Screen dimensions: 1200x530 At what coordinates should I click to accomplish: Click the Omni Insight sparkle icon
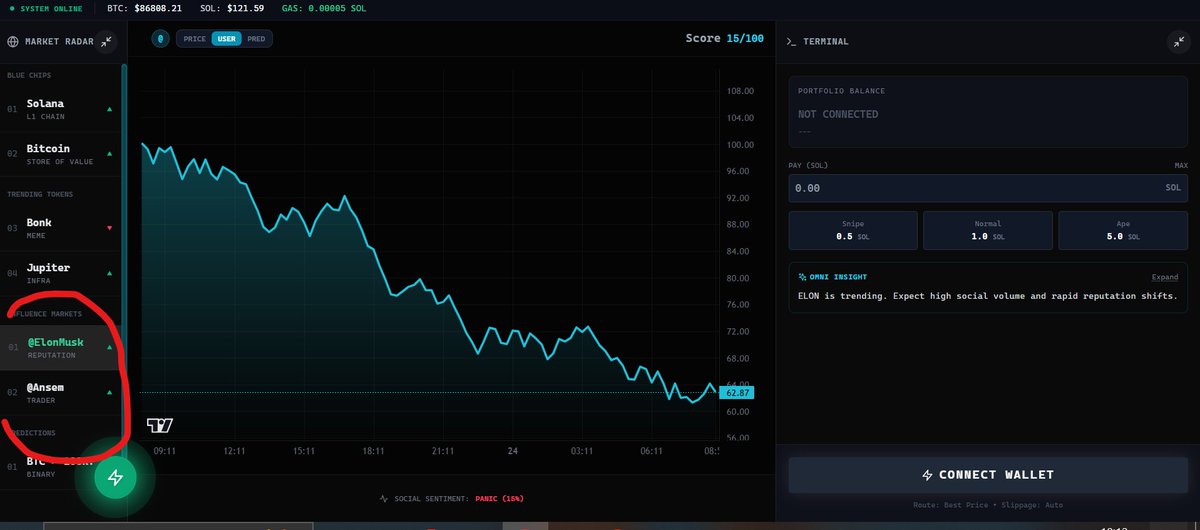click(802, 277)
